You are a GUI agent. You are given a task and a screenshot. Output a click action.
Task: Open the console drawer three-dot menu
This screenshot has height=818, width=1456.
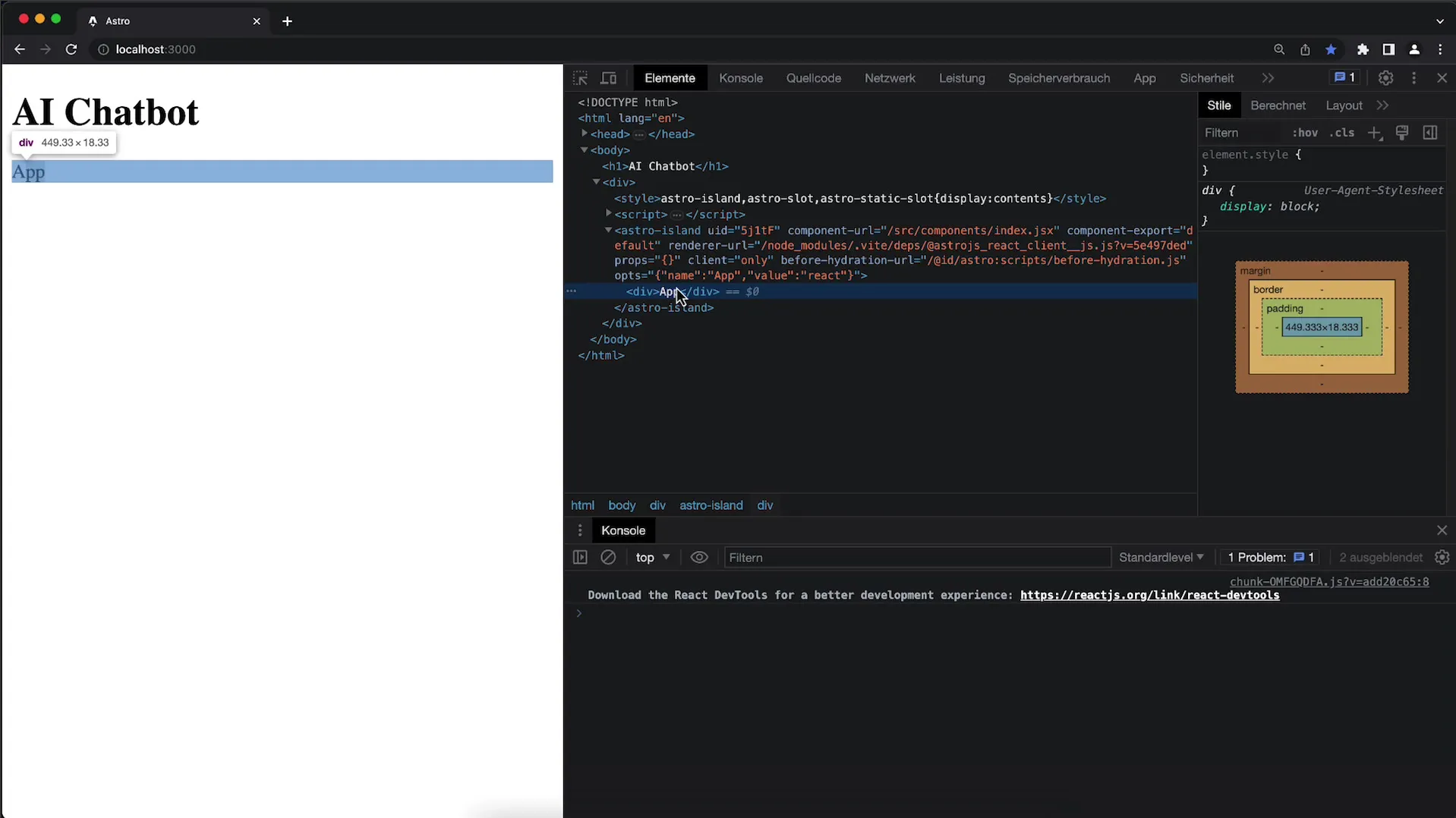click(580, 530)
